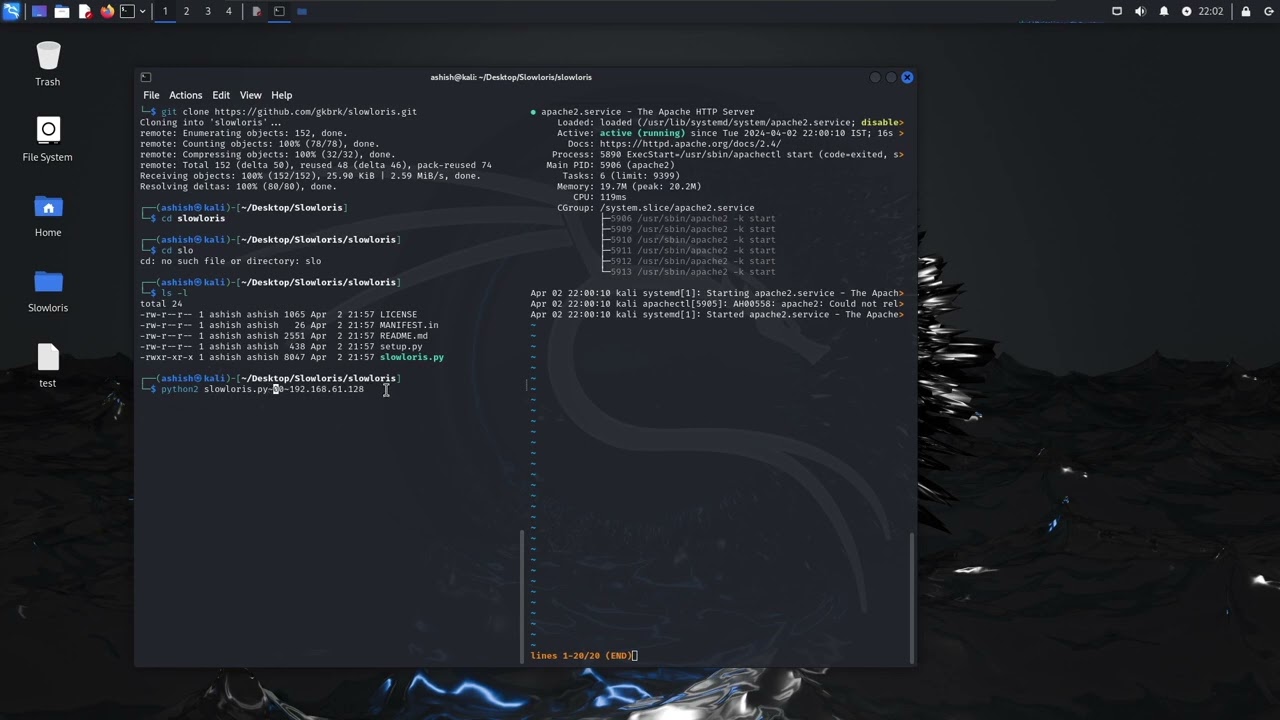Switch to workspace 2
1280x720 pixels.
pos(186,11)
